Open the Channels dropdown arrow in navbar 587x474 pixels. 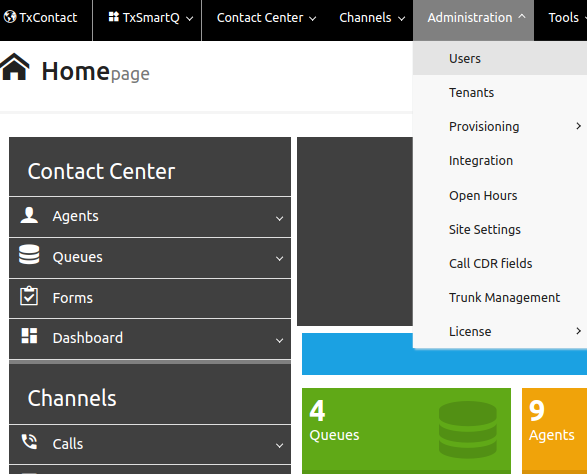pyautogui.click(x=401, y=18)
